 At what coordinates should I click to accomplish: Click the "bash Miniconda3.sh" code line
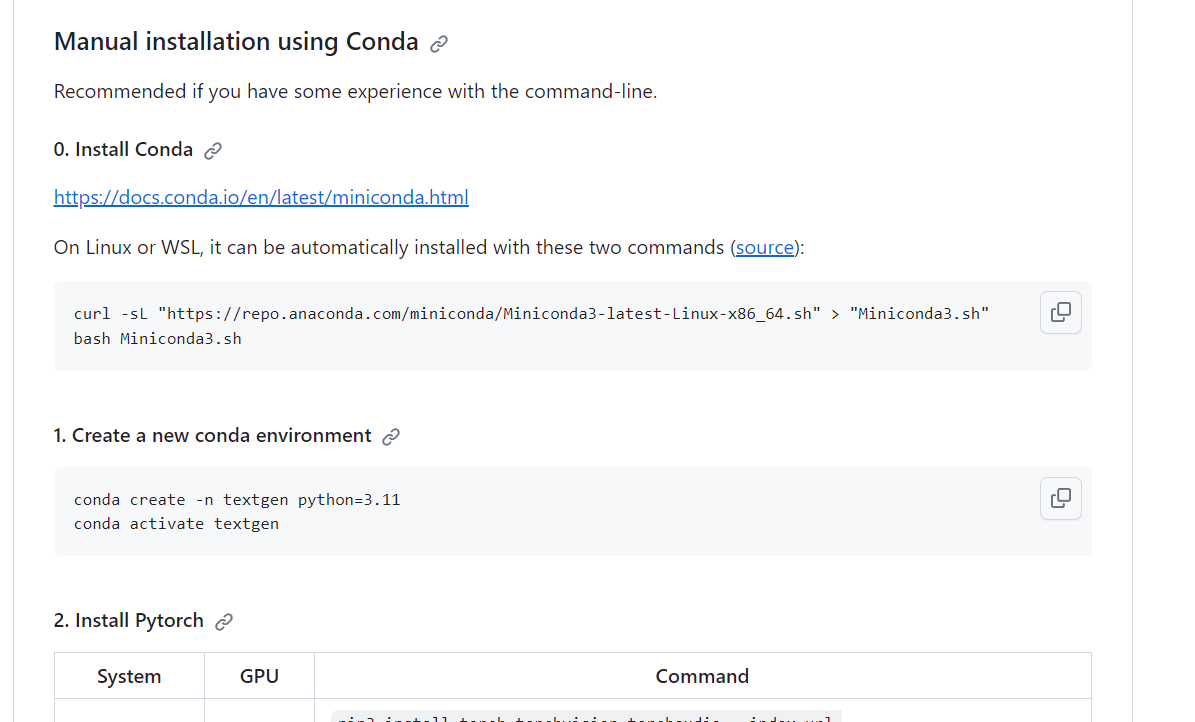click(157, 338)
